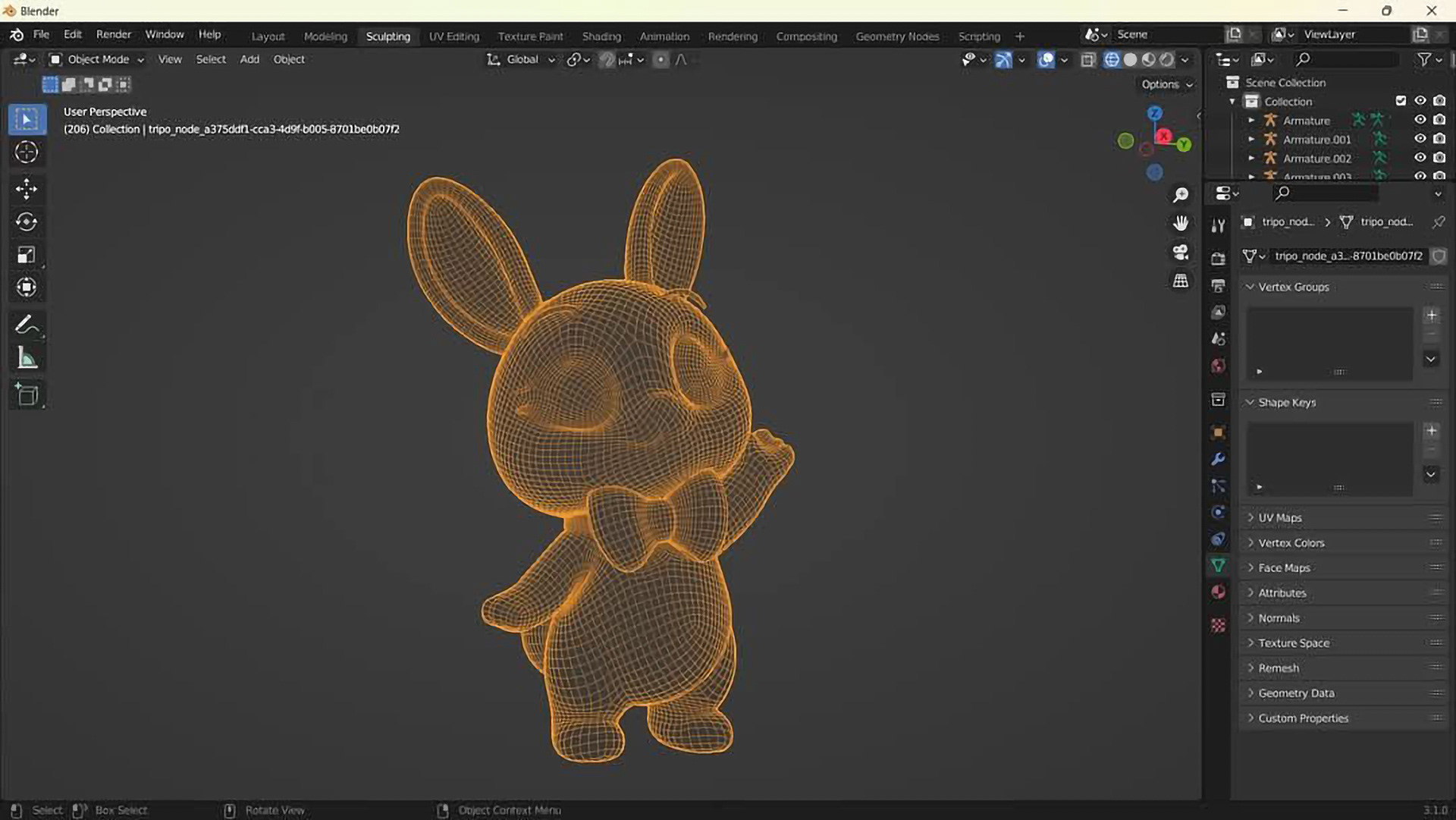Switch to wireframe viewport shading

pyautogui.click(x=1111, y=60)
